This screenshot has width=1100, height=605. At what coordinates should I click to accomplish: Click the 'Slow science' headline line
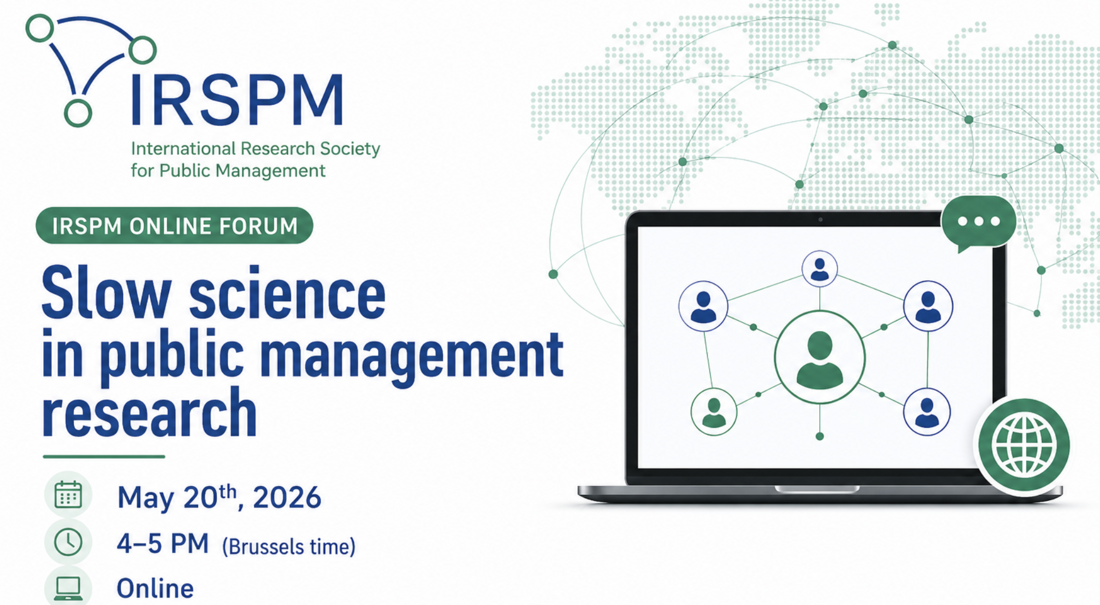tap(213, 293)
